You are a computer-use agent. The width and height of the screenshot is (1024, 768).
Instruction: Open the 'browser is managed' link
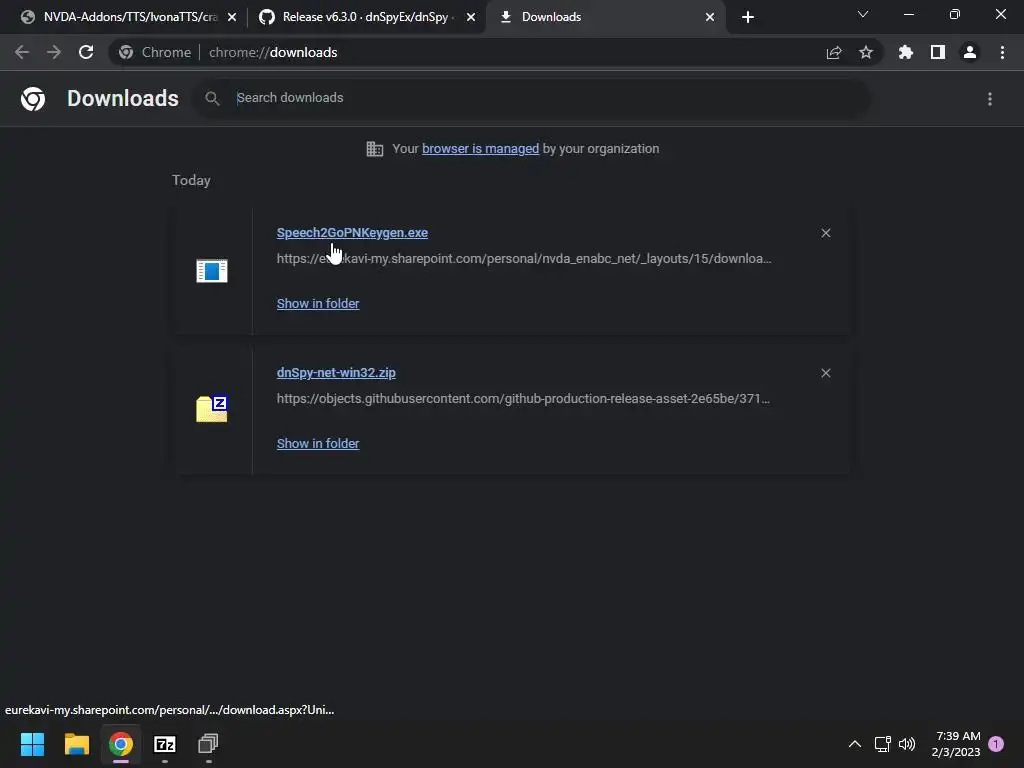[x=481, y=149]
